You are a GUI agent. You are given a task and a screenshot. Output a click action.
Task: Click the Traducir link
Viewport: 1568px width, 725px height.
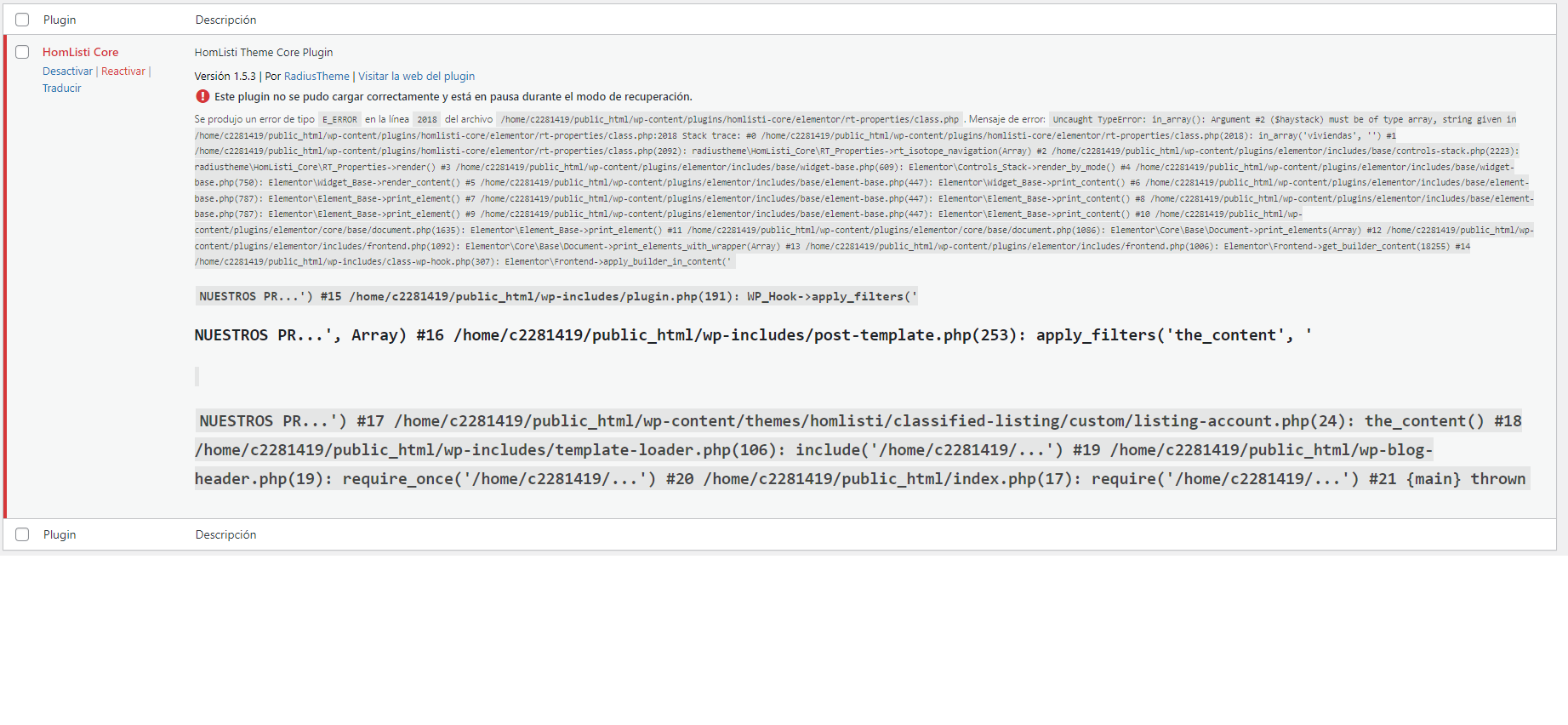62,88
